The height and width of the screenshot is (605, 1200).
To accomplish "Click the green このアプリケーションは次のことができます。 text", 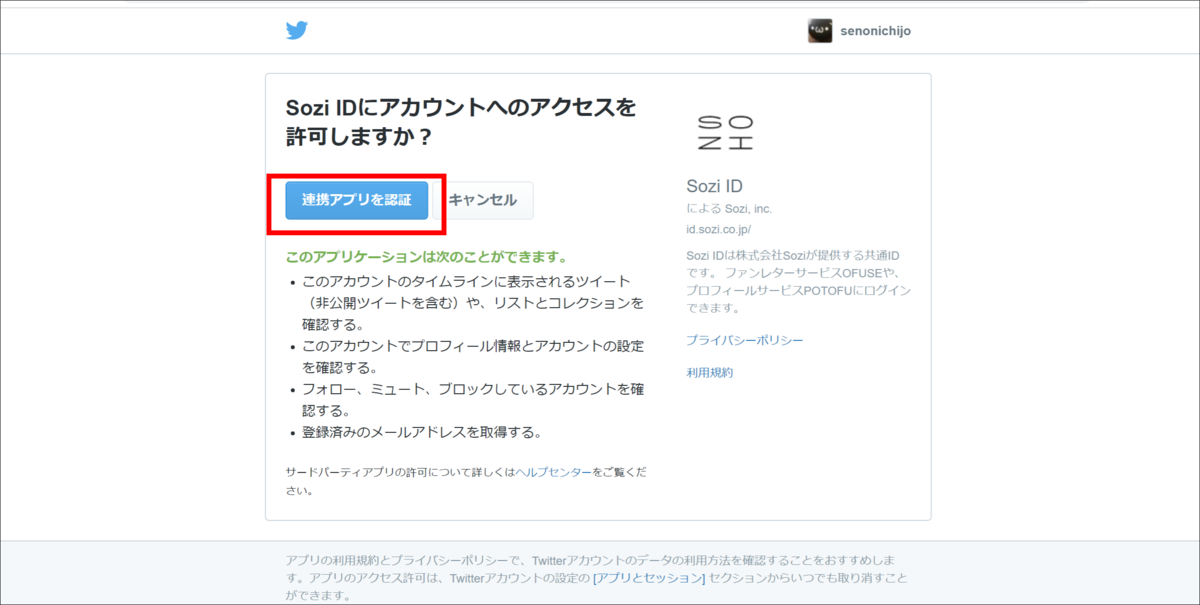I will [427, 257].
